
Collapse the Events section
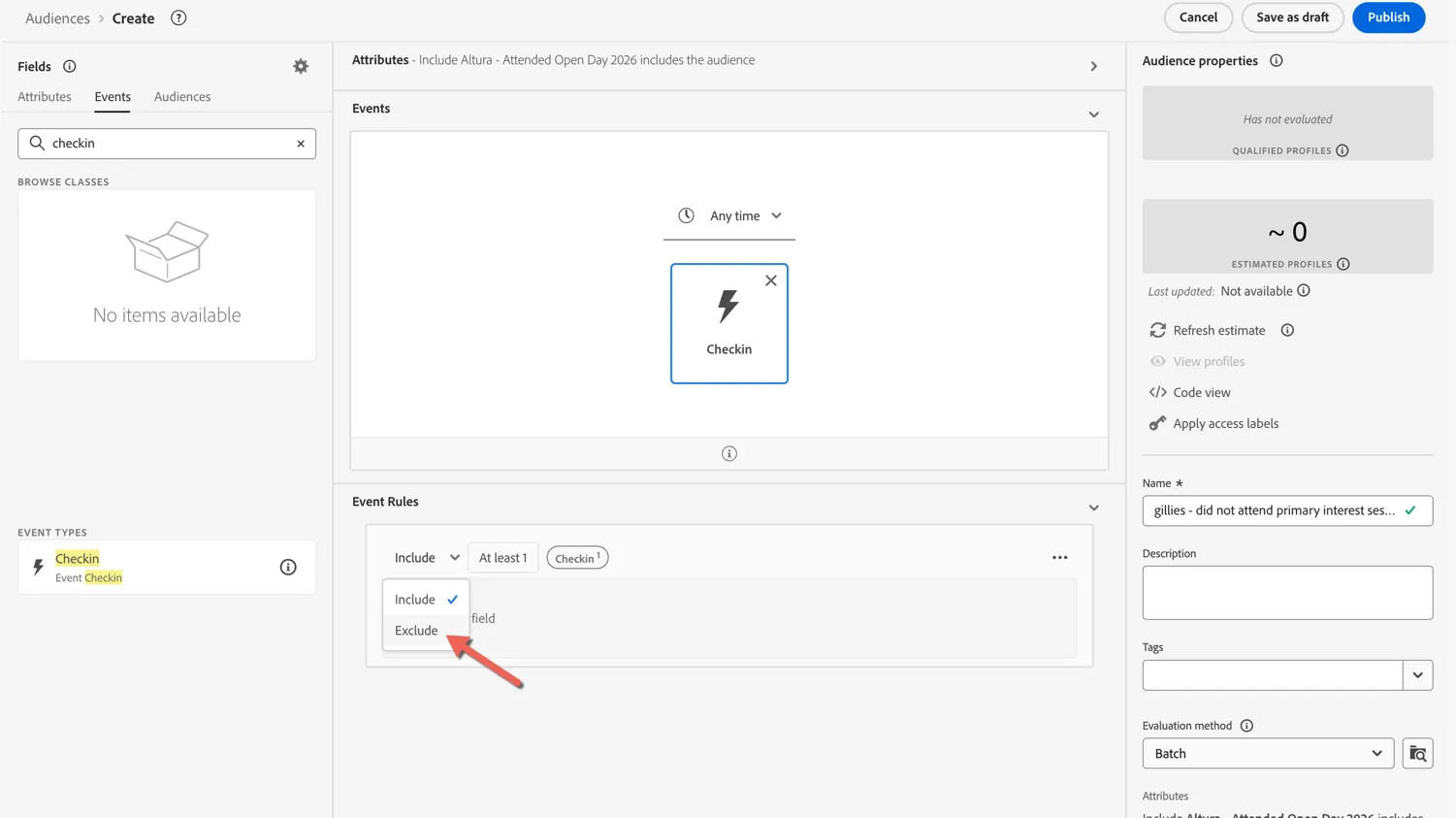tap(1094, 115)
